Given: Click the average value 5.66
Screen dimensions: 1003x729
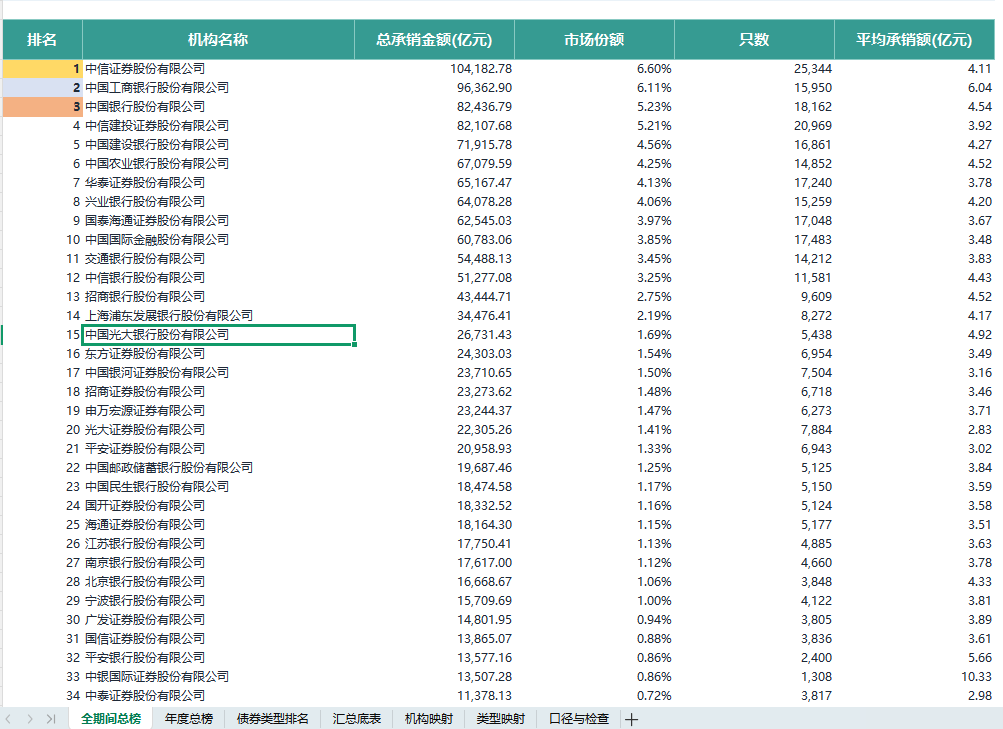Looking at the screenshot, I should point(980,657).
